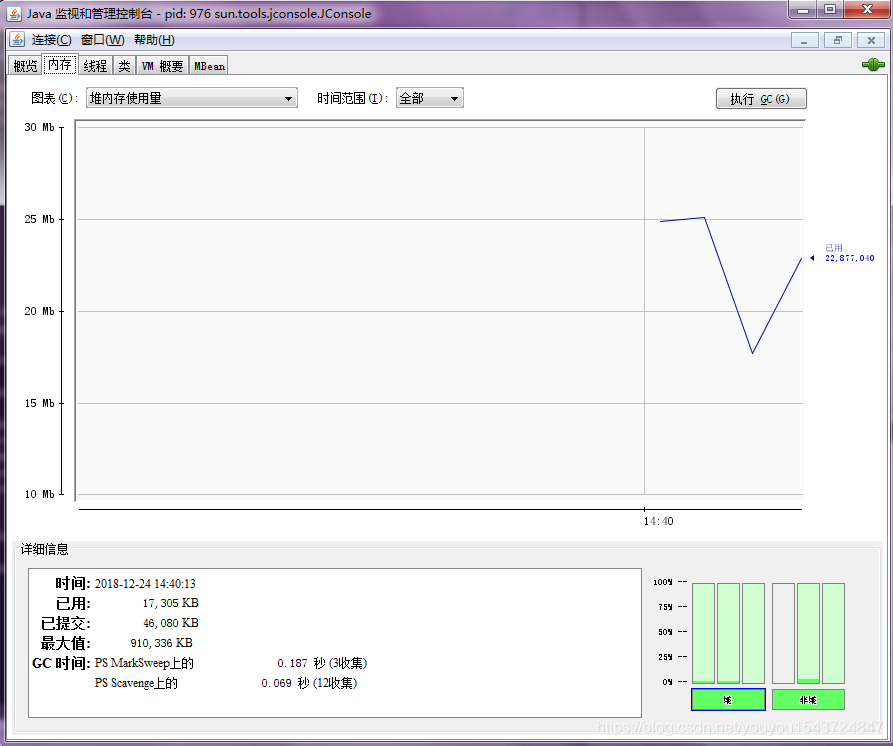Minimize the inner JConsole frame
Viewport: 893px width, 746px height.
pos(805,40)
